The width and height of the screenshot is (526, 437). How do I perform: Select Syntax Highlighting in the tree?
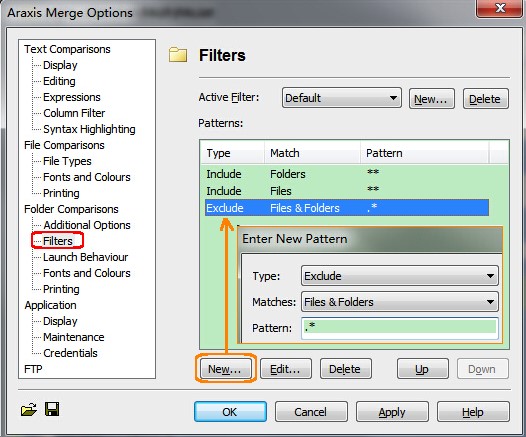tap(89, 129)
